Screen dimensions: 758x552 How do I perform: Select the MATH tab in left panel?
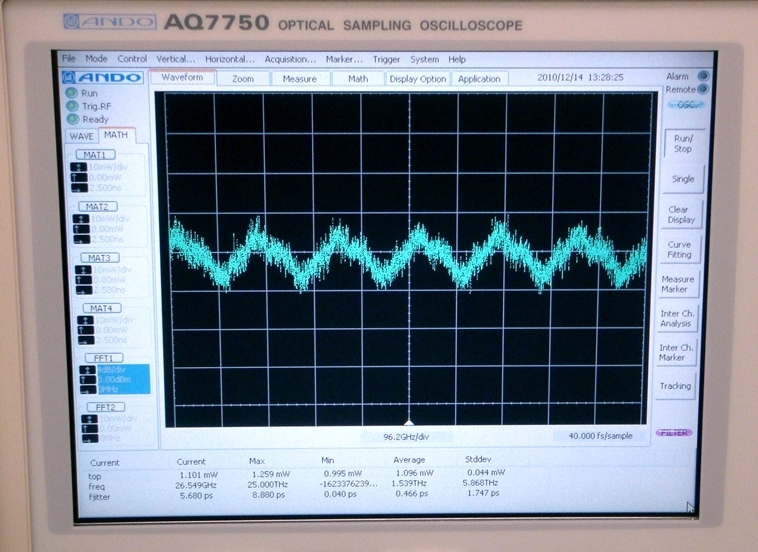(117, 135)
